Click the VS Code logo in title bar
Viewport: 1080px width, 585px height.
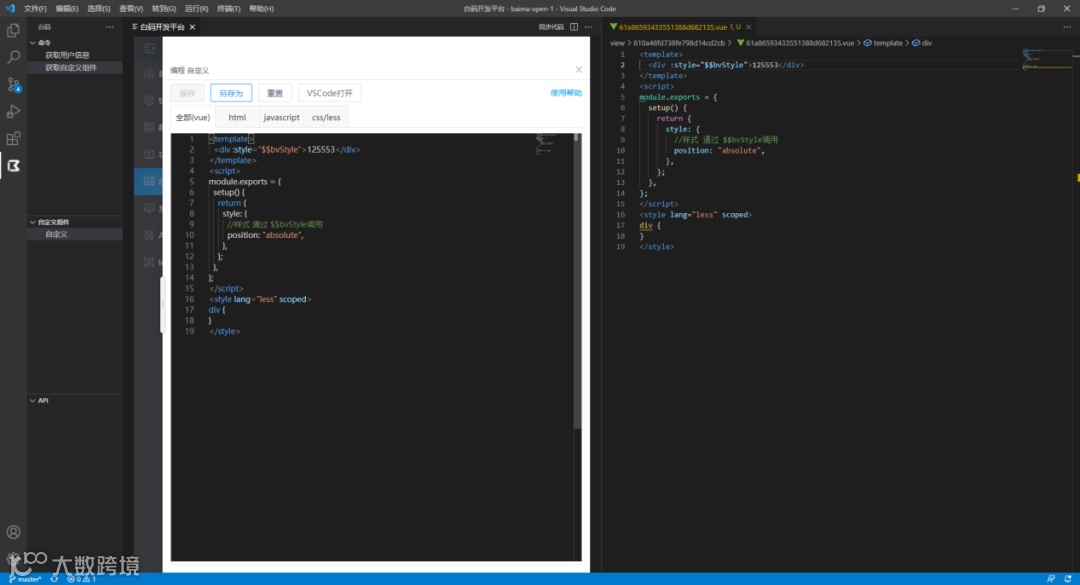10,8
